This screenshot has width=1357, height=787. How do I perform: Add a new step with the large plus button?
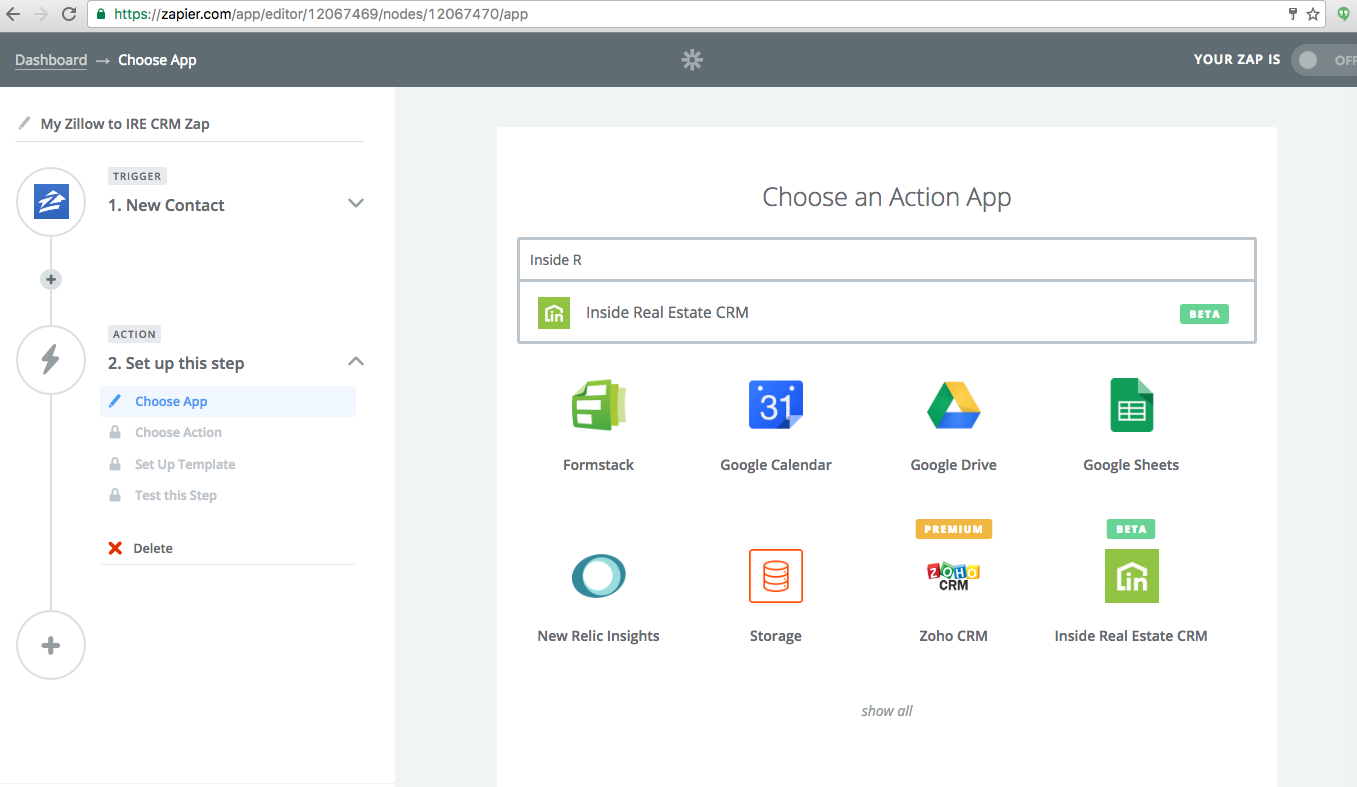point(51,645)
